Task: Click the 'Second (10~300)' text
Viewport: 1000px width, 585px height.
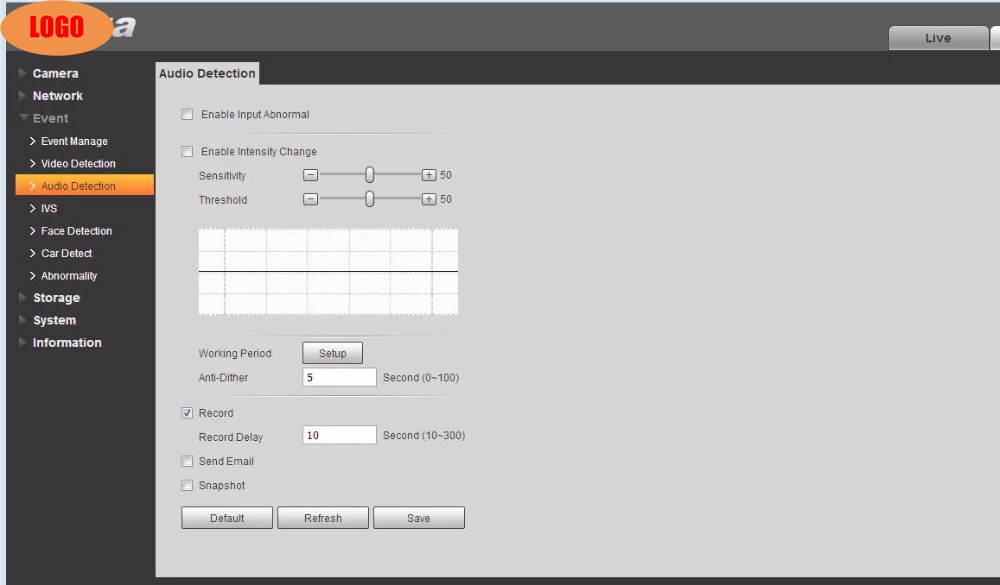Action: click(424, 436)
